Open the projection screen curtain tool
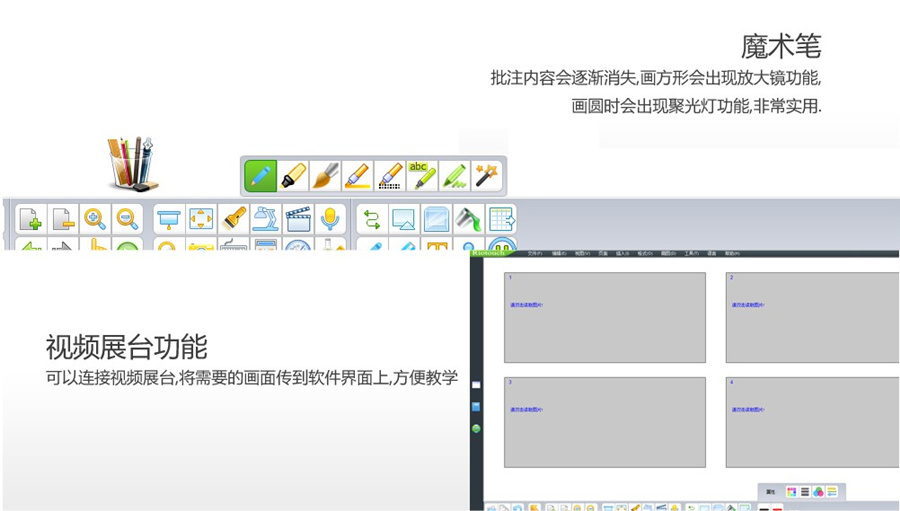900x511 pixels. point(169,219)
